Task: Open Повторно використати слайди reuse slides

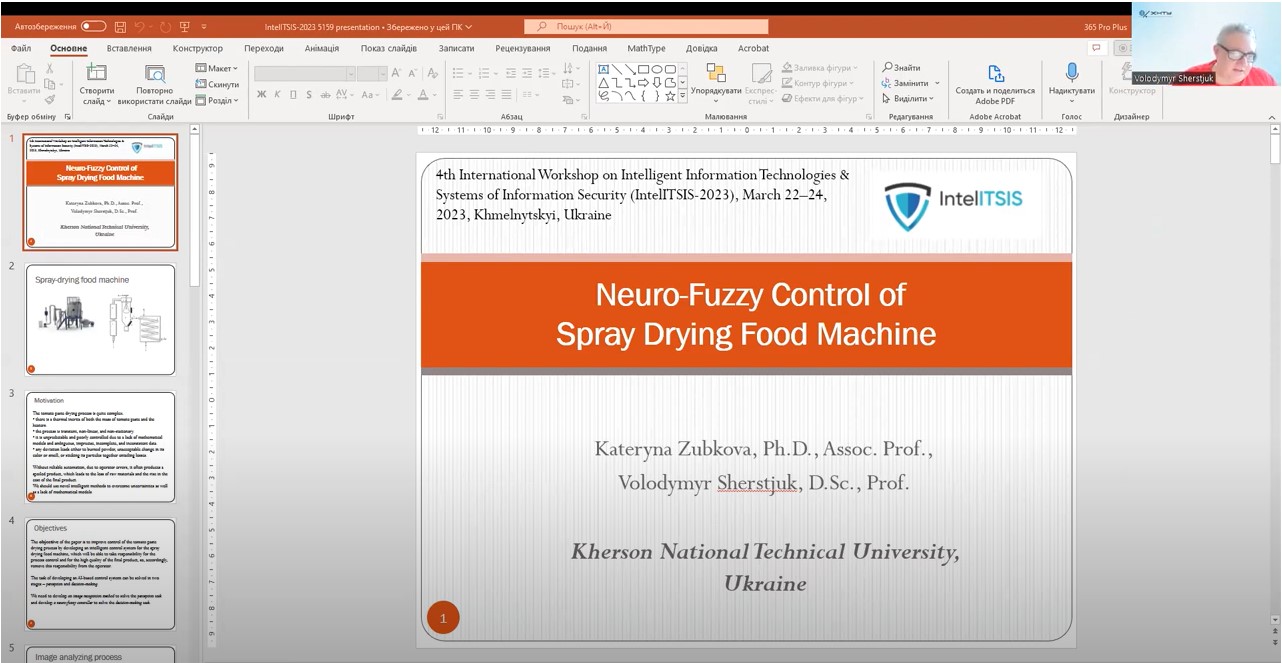Action: (x=154, y=73)
